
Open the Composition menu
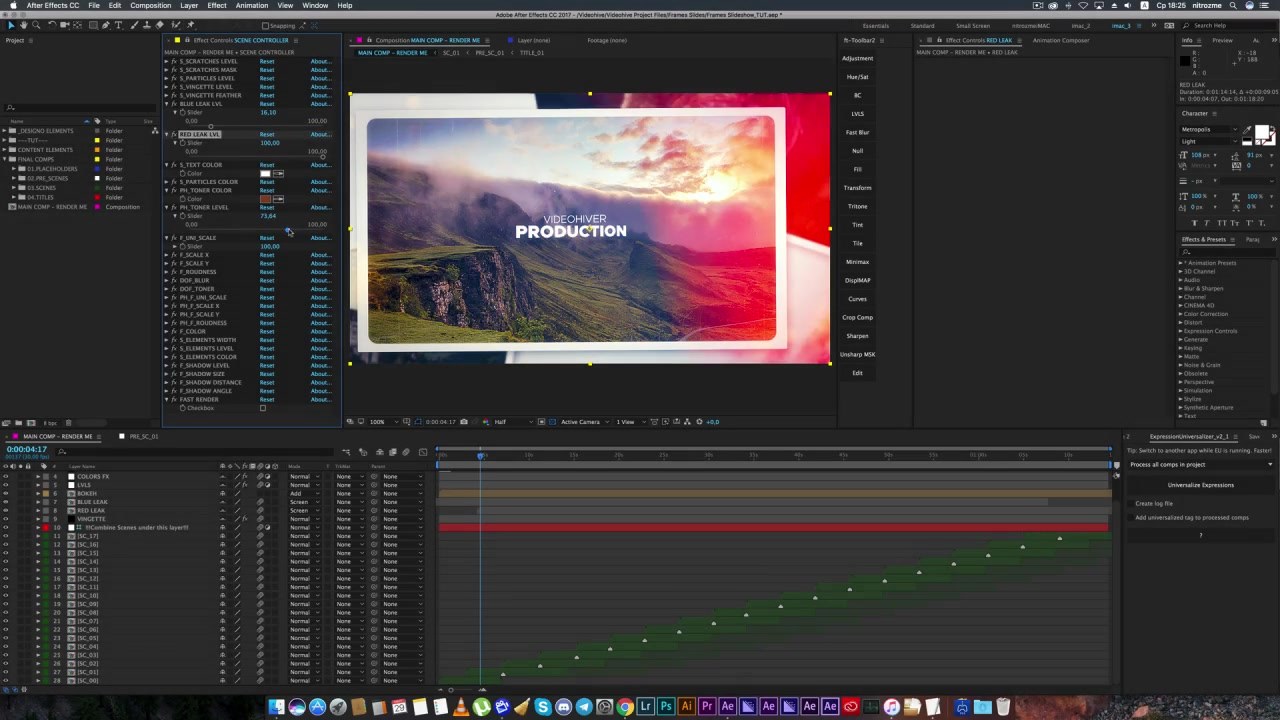click(151, 5)
